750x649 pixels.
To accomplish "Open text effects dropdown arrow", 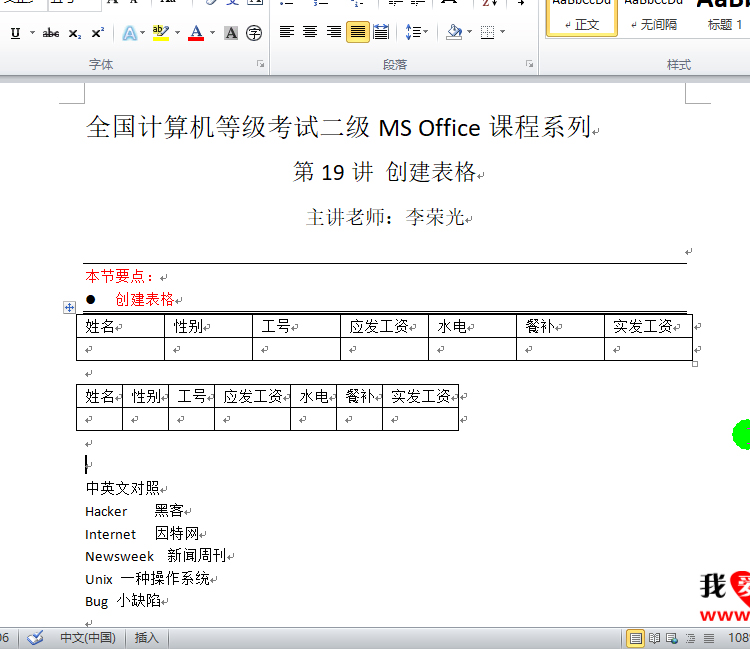I will tap(143, 33).
